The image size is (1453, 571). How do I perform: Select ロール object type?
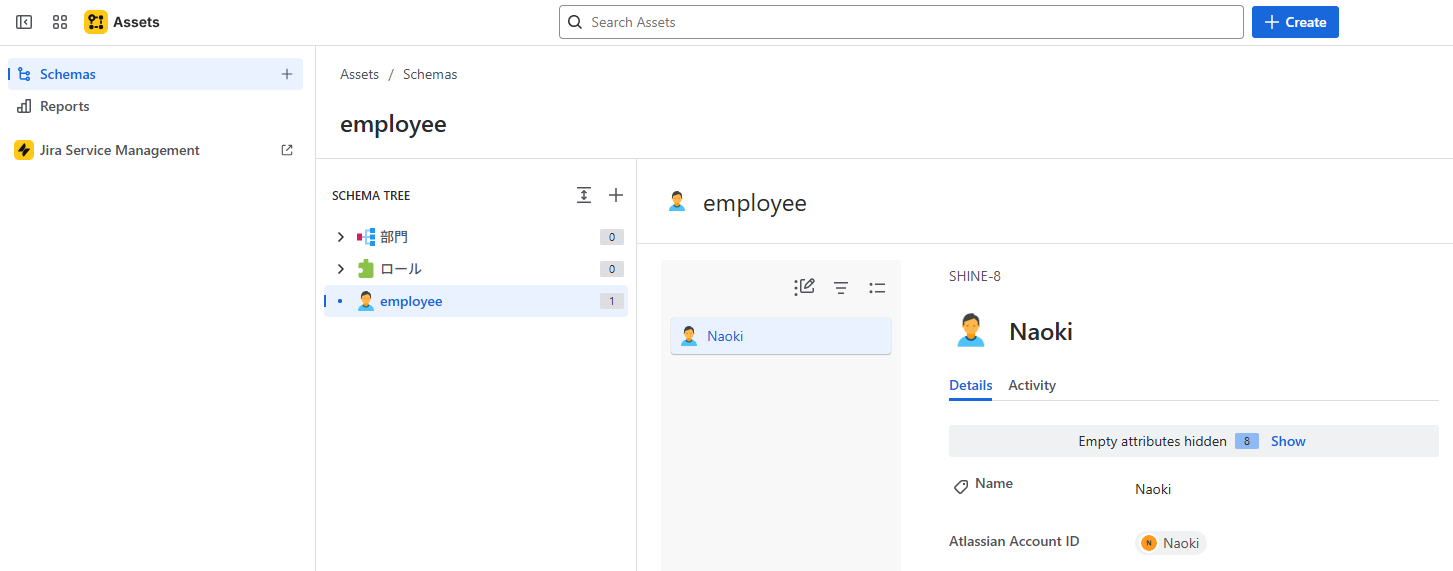point(401,269)
